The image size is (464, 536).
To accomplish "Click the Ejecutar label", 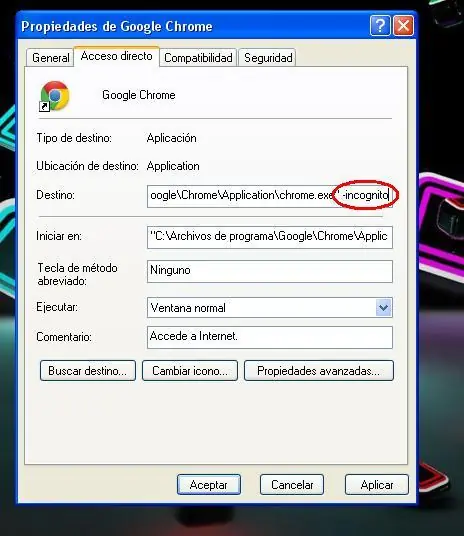I will point(57,307).
